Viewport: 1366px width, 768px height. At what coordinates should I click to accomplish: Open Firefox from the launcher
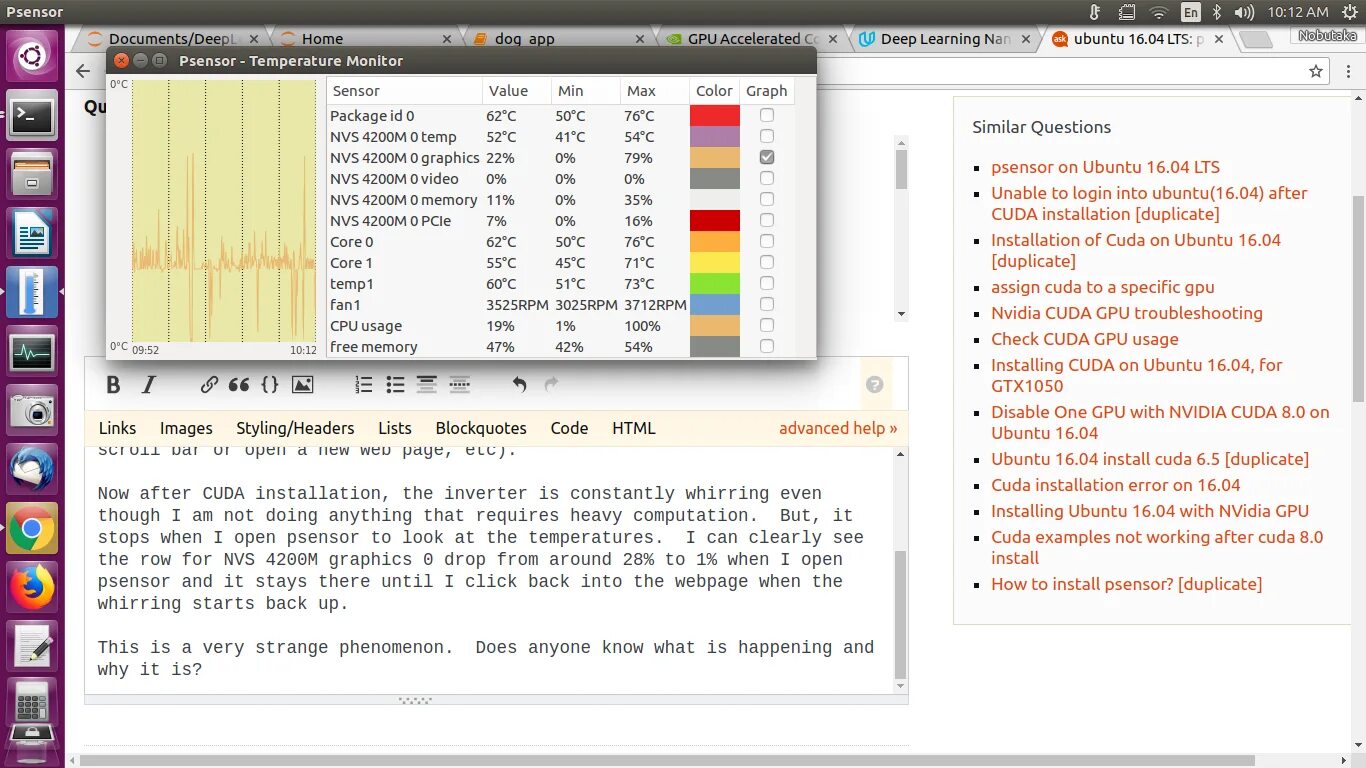[32, 587]
